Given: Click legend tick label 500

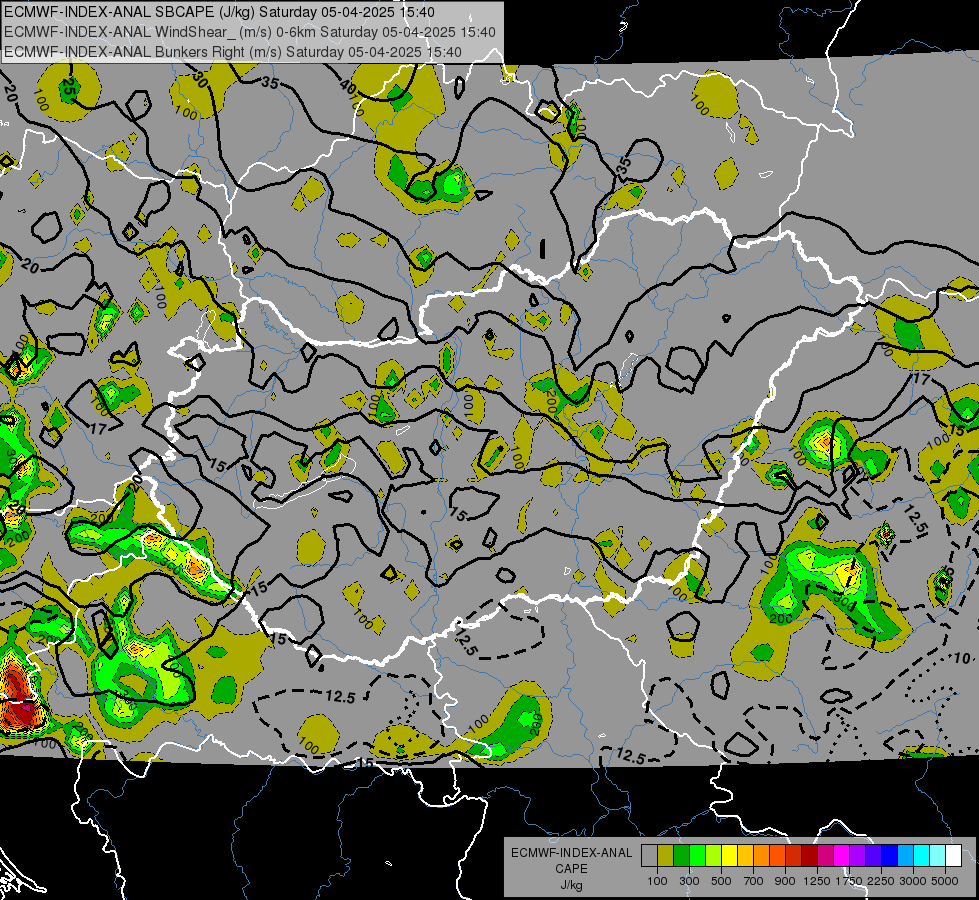Looking at the screenshot, I should [721, 881].
